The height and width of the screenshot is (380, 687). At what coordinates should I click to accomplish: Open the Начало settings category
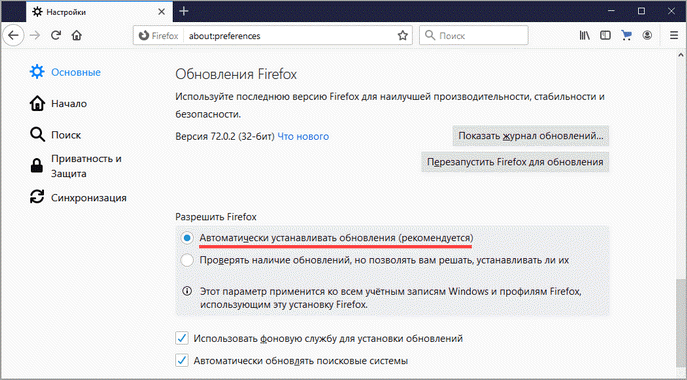tap(58, 104)
